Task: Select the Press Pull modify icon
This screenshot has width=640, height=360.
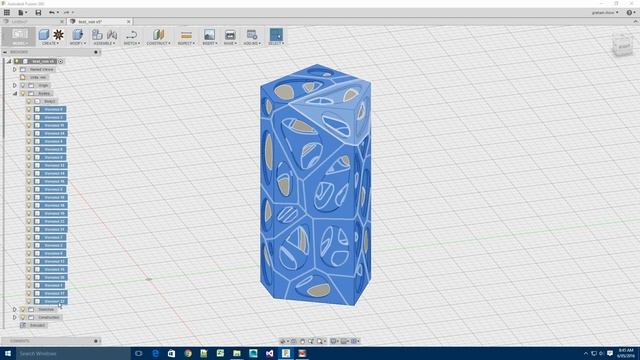Action: tap(78, 35)
